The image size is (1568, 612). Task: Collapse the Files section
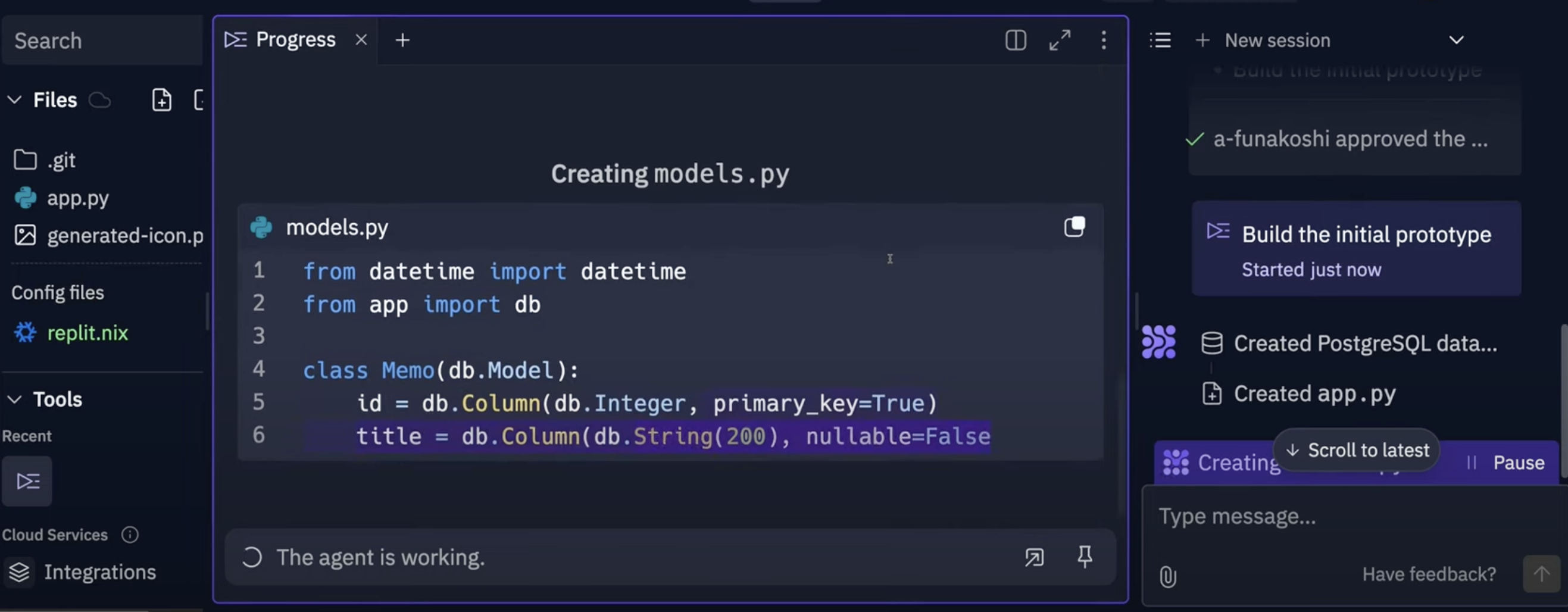(15, 100)
